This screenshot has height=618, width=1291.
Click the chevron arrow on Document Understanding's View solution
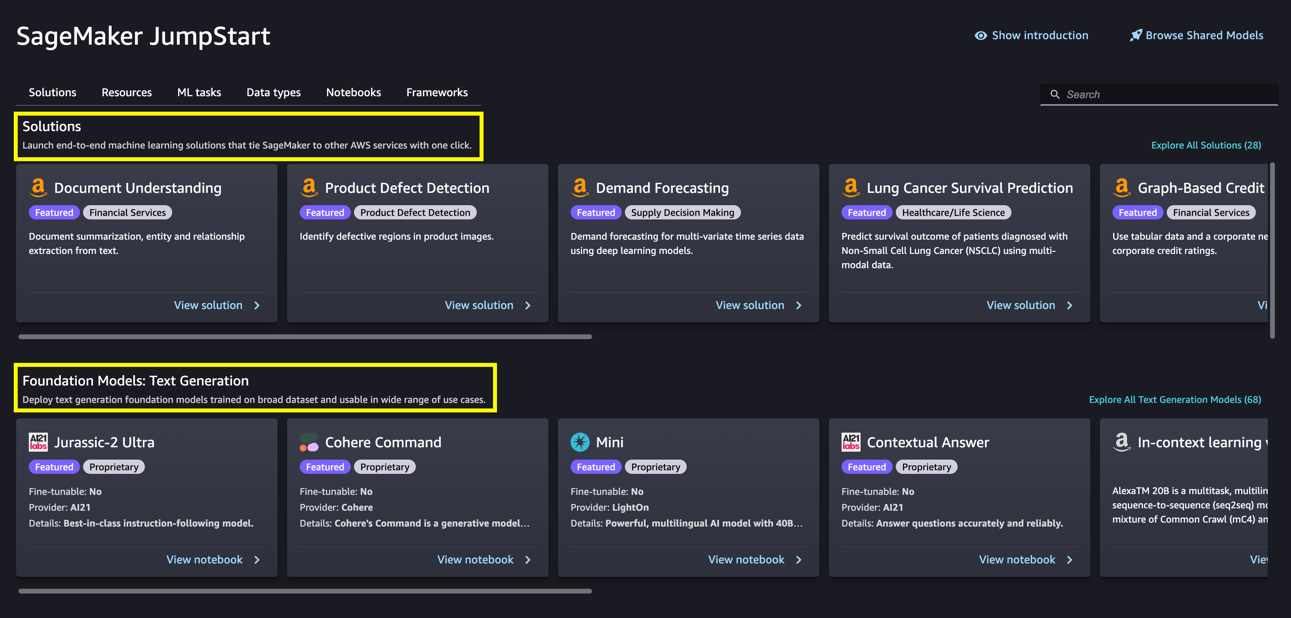[x=257, y=305]
